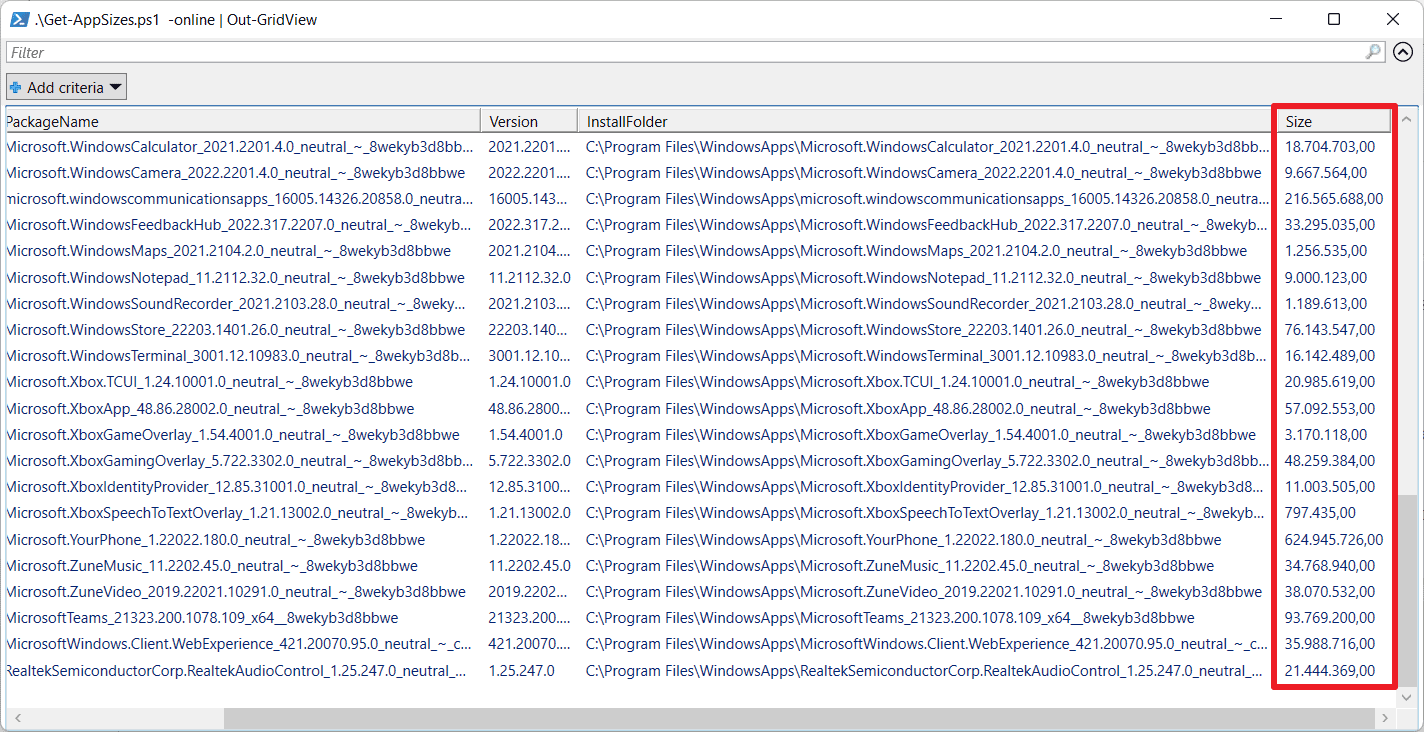Click version 1.54.4001.0 cell
This screenshot has height=732, width=1424.
[x=525, y=434]
